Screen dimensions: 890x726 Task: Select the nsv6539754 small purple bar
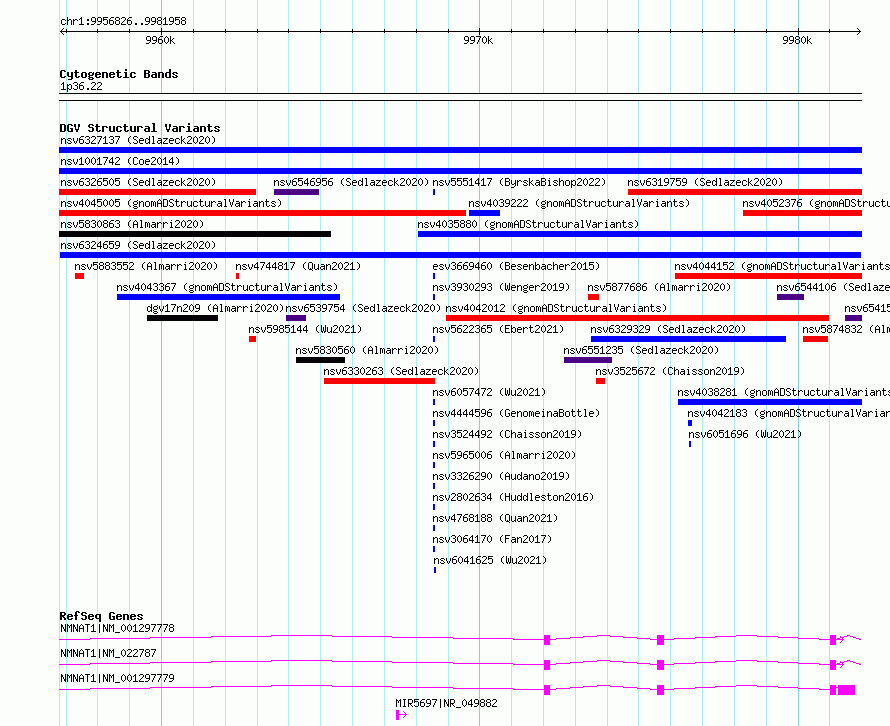click(296, 318)
